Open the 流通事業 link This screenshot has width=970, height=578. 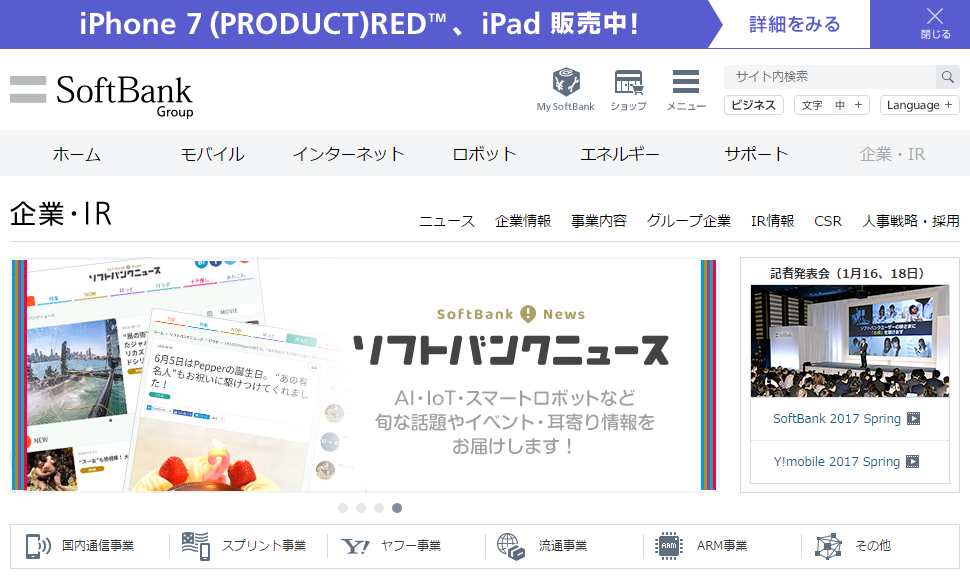(x=562, y=546)
